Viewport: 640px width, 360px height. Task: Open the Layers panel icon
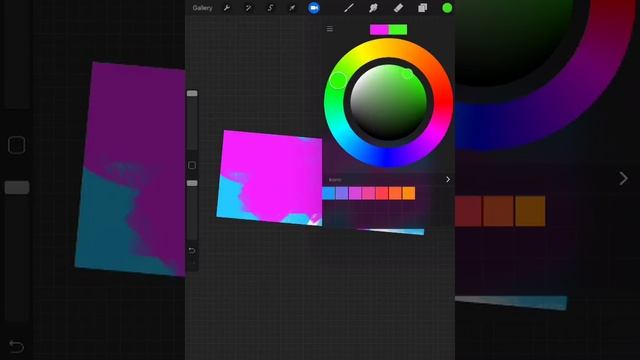422,8
